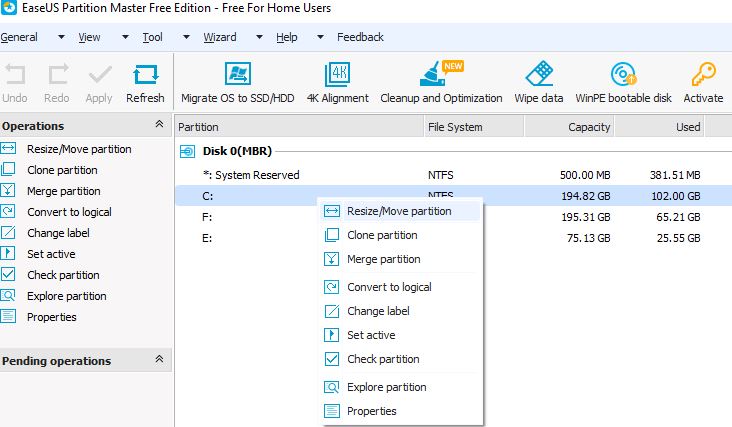
Task: Choose Merge partition in context menu
Action: click(x=400, y=259)
